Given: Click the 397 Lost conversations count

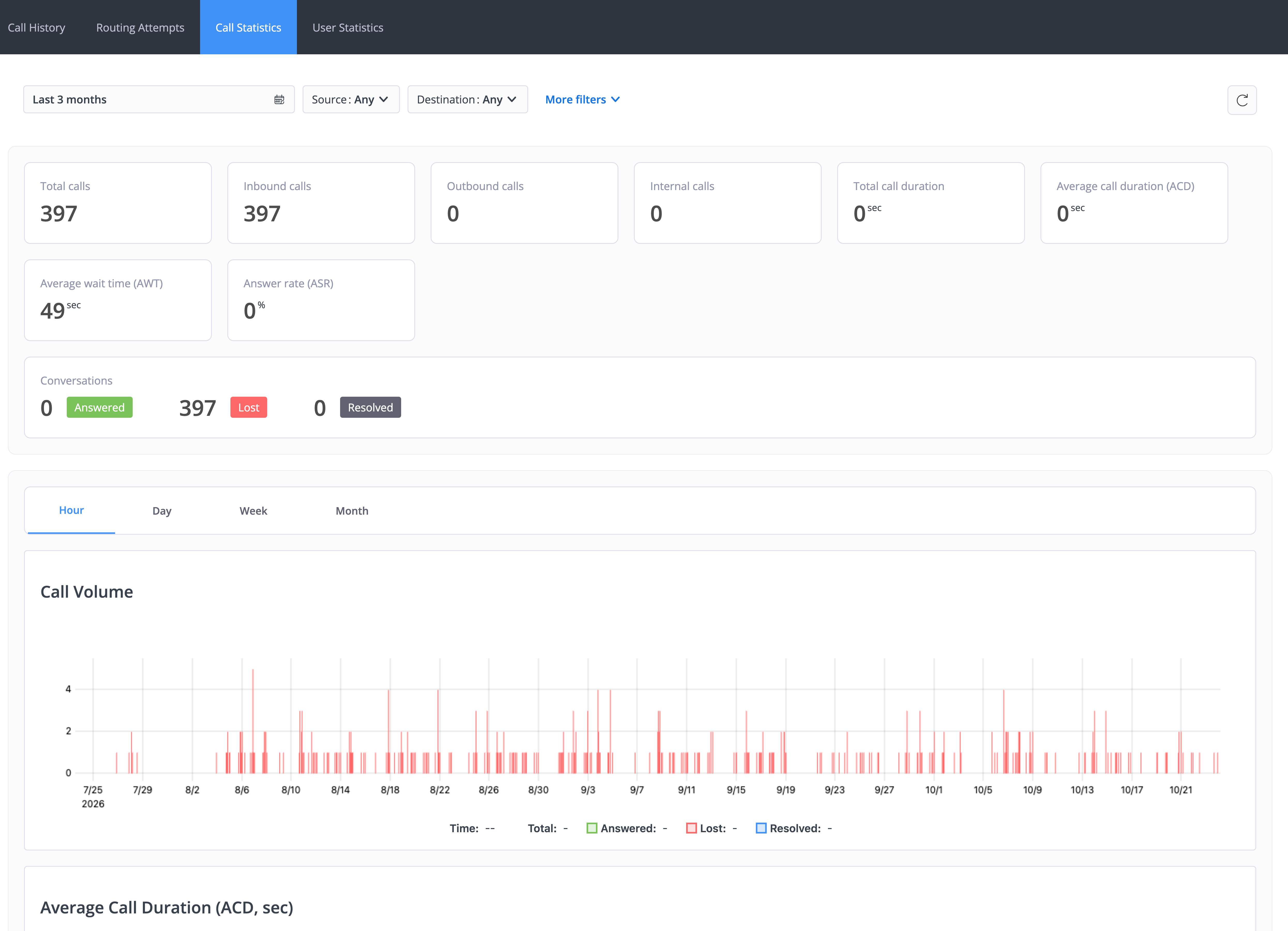Looking at the screenshot, I should [198, 408].
